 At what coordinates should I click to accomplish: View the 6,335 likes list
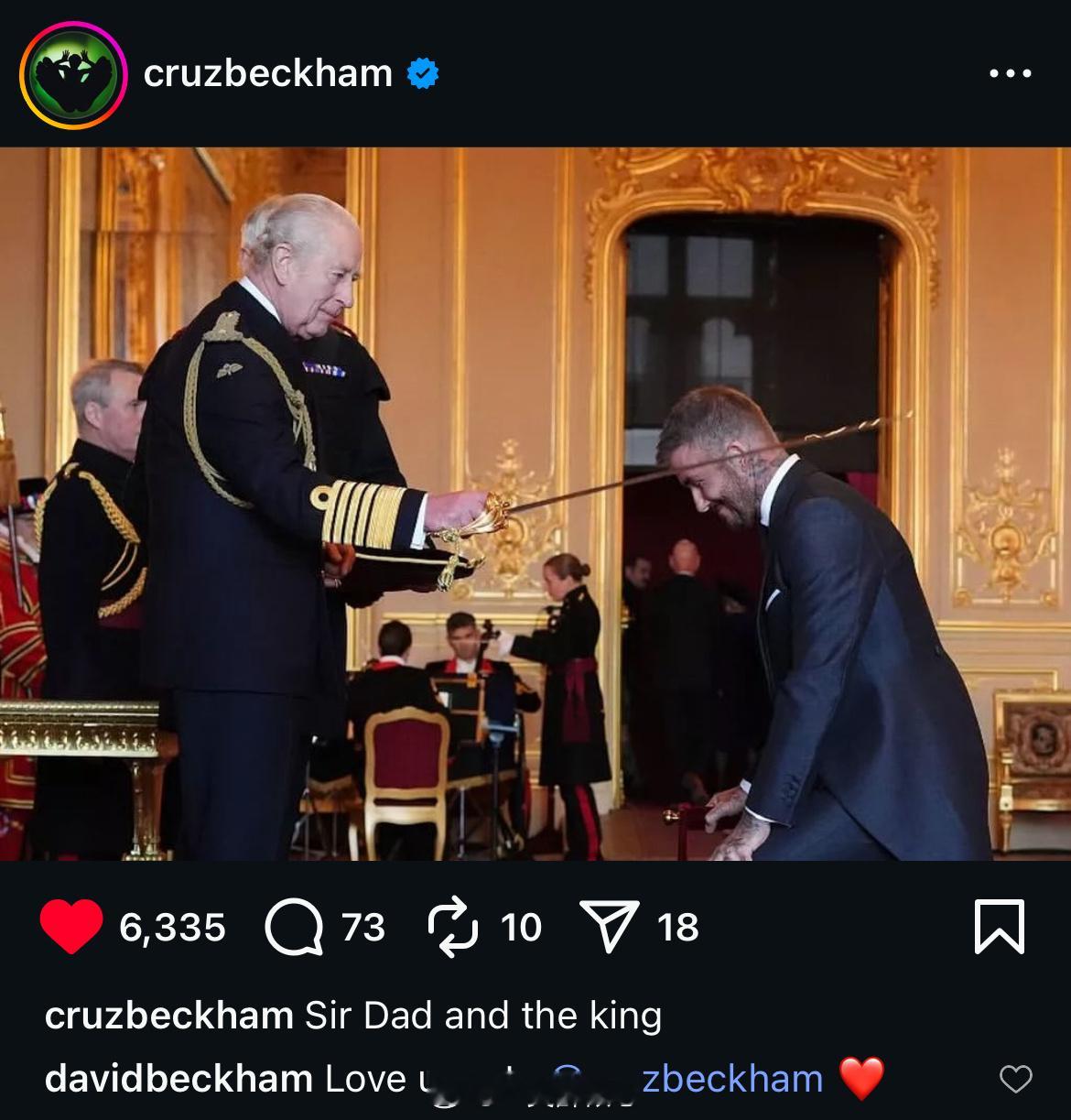pyautogui.click(x=172, y=928)
